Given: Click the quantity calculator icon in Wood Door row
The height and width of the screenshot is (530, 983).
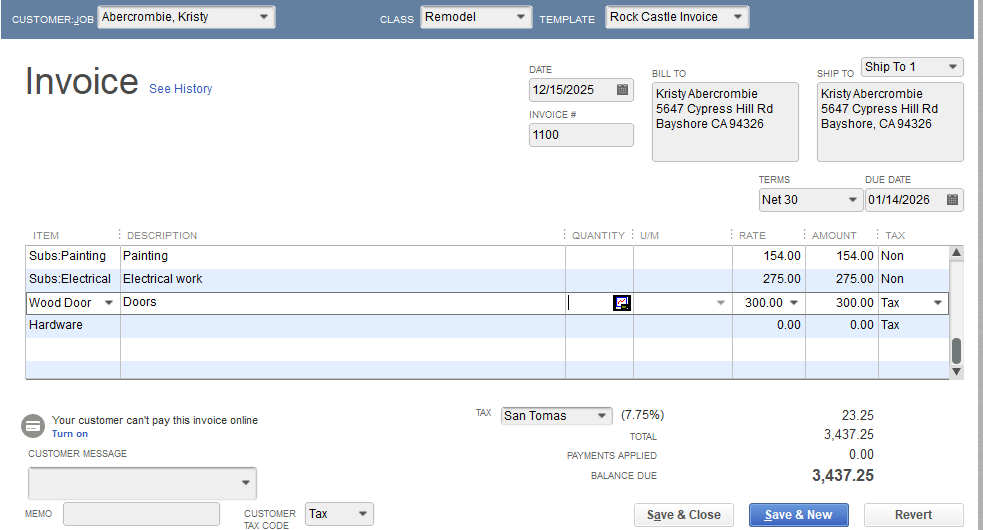Looking at the screenshot, I should pyautogui.click(x=621, y=303).
